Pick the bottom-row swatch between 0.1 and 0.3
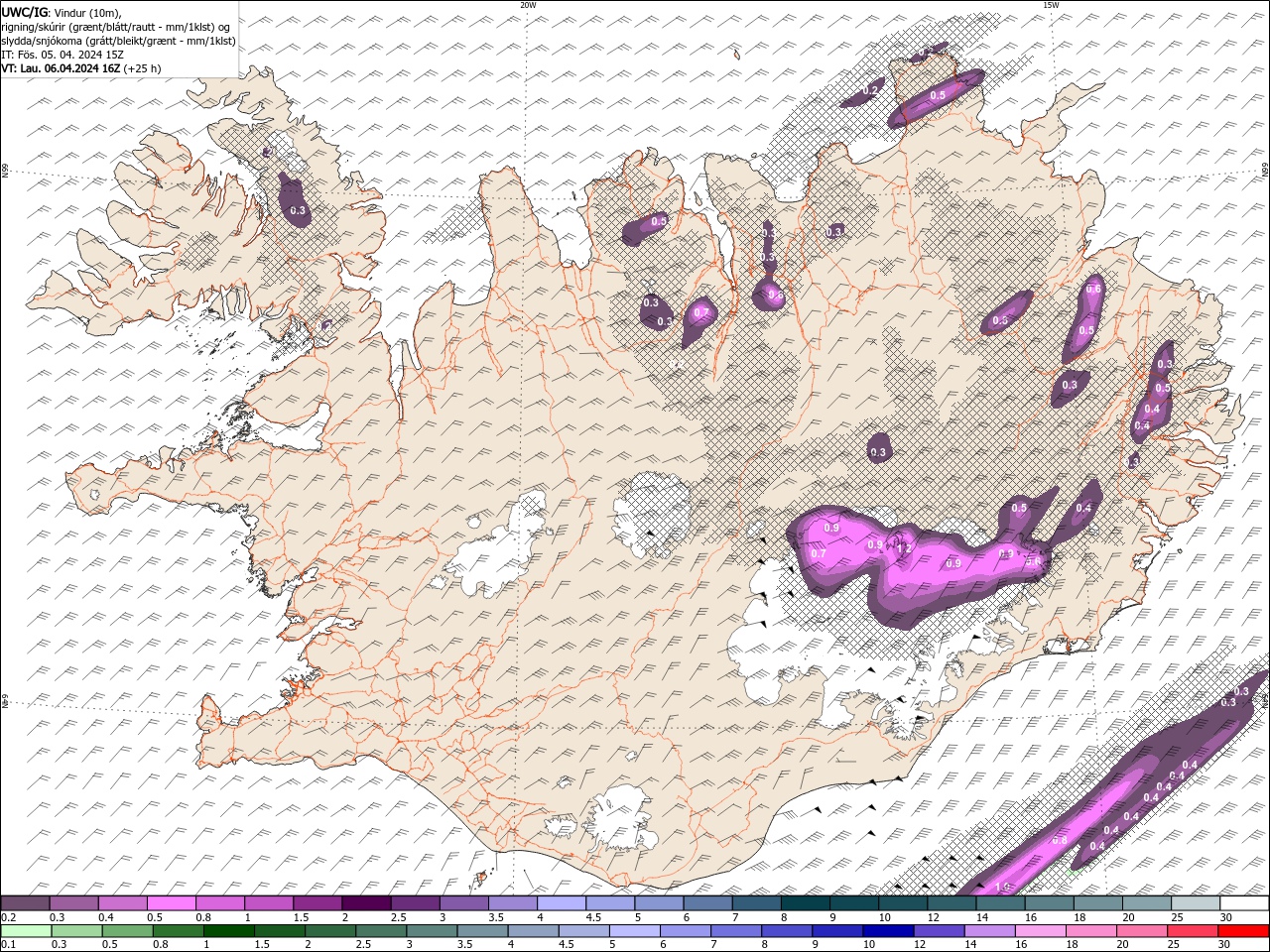Viewport: 1270px width, 952px height. click(26, 931)
